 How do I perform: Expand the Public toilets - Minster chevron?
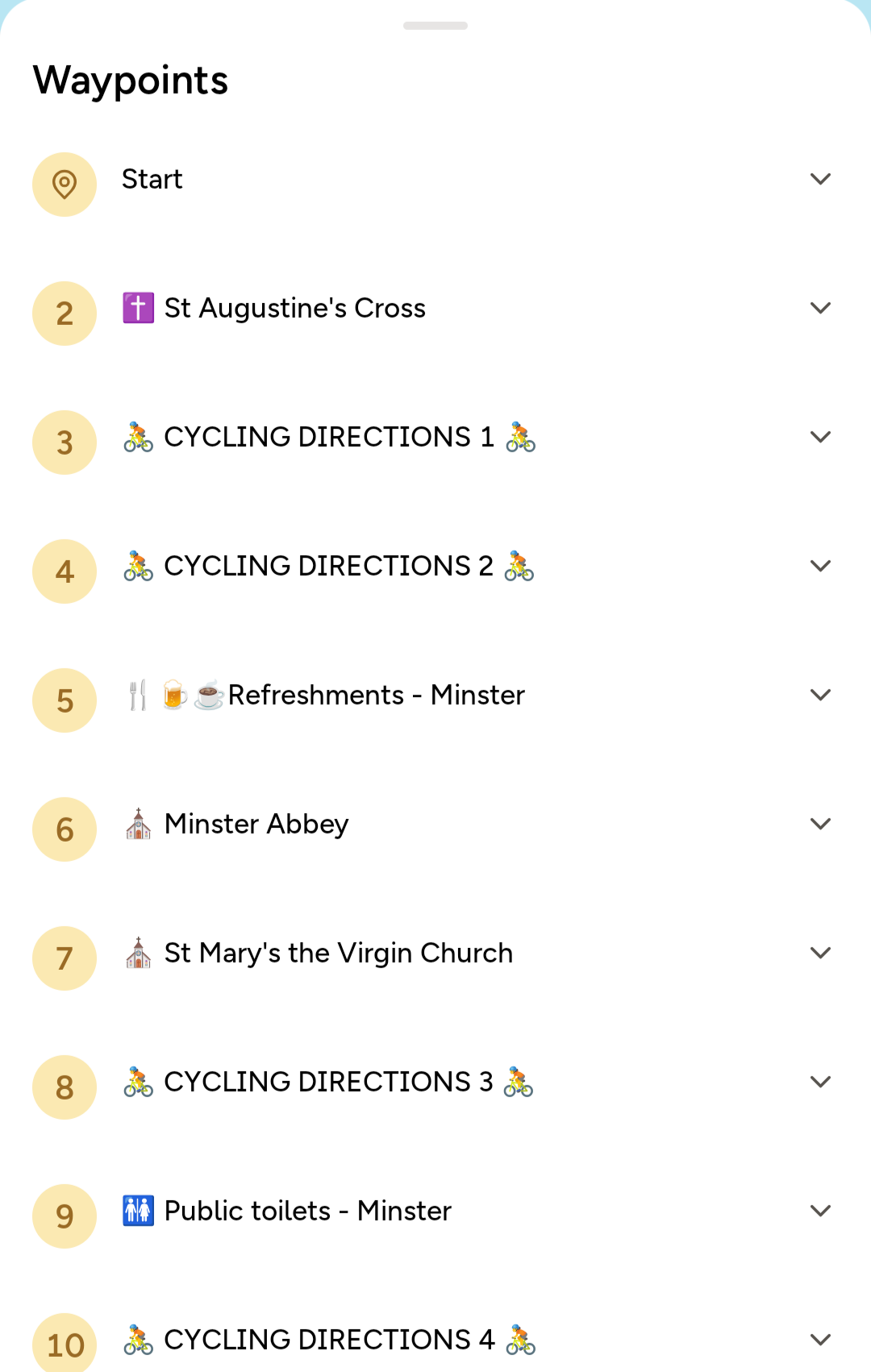[820, 1211]
